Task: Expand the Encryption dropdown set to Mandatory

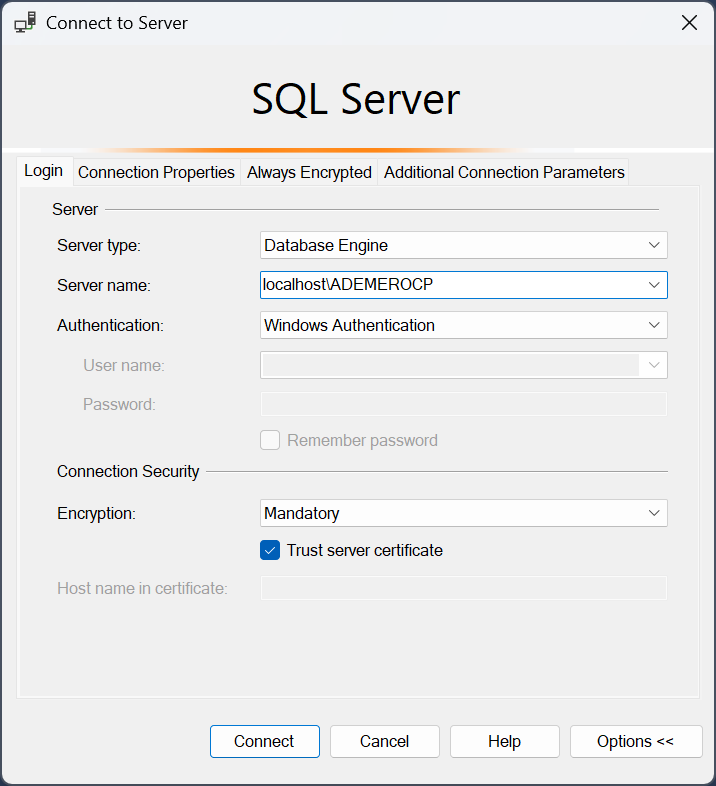Action: click(x=654, y=513)
